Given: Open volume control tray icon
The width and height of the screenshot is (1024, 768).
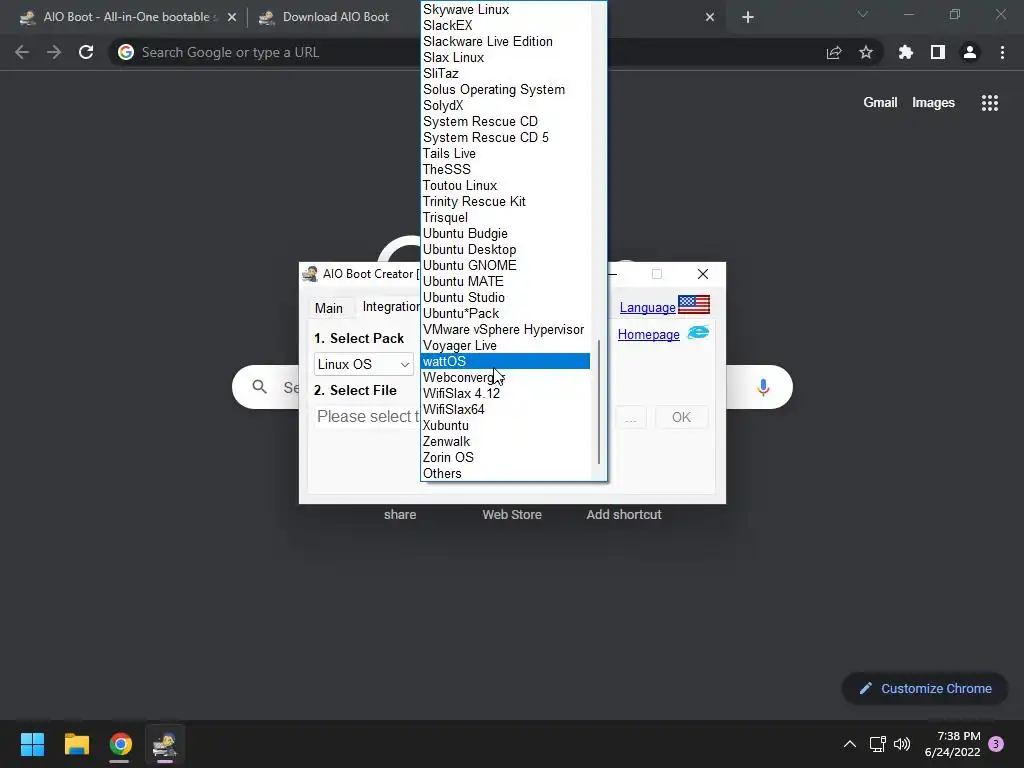Looking at the screenshot, I should coord(902,744).
